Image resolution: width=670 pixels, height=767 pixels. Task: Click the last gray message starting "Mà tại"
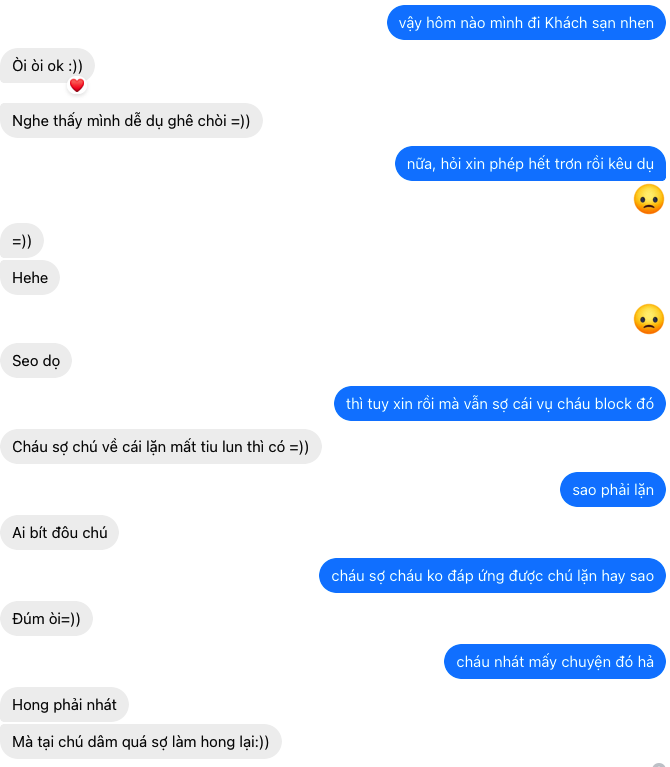(x=141, y=742)
